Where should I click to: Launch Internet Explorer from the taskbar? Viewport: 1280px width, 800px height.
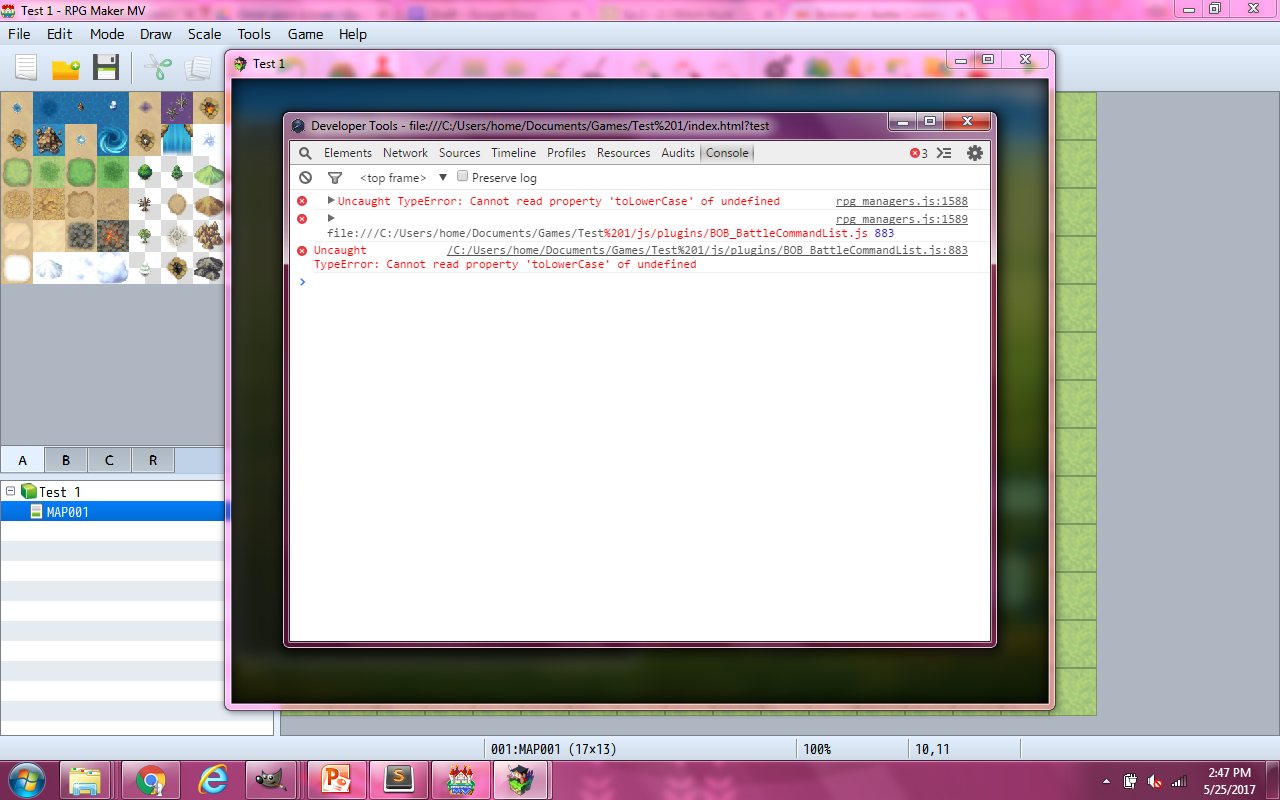pos(213,780)
